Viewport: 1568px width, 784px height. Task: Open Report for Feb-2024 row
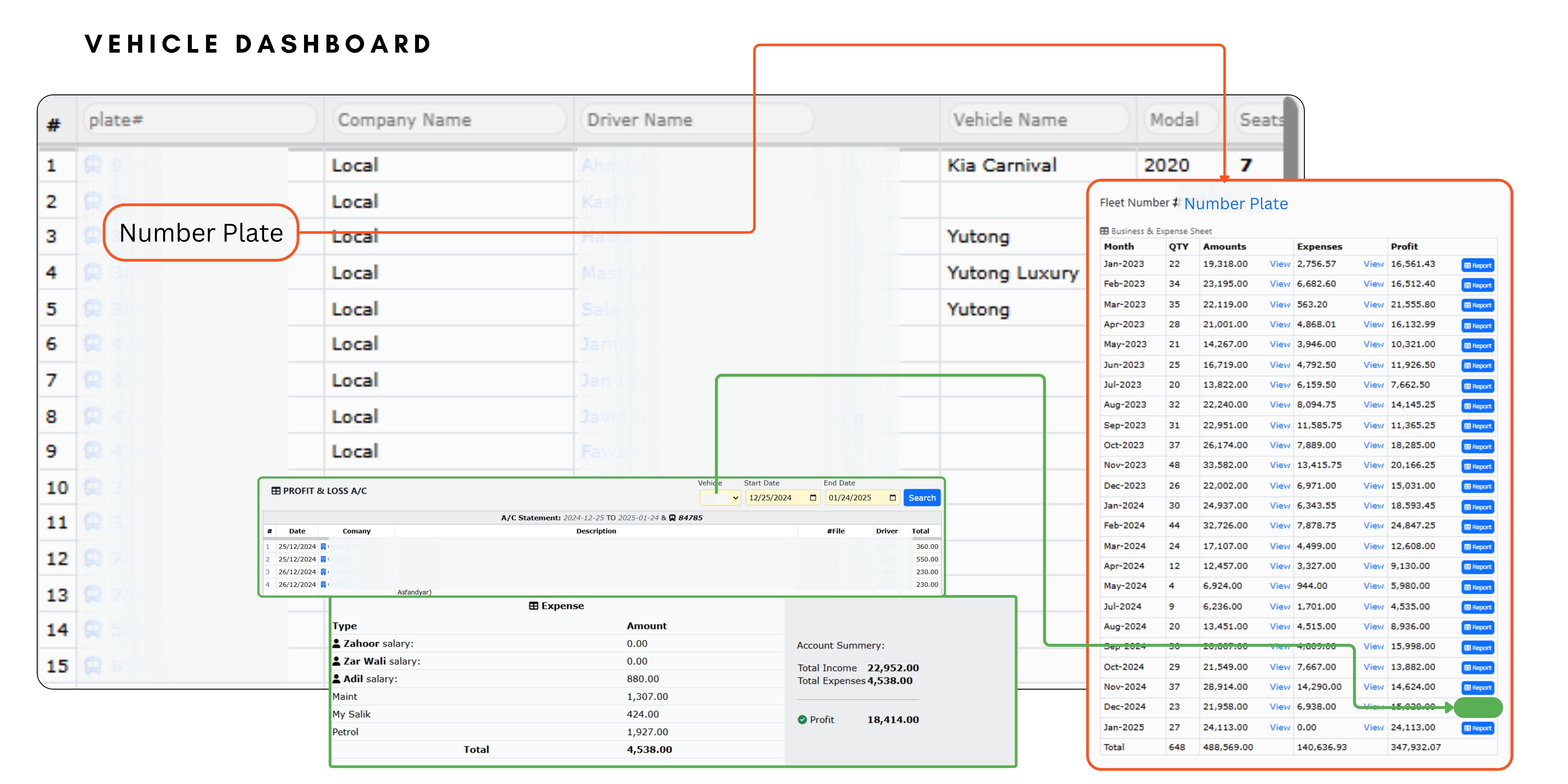[1478, 527]
